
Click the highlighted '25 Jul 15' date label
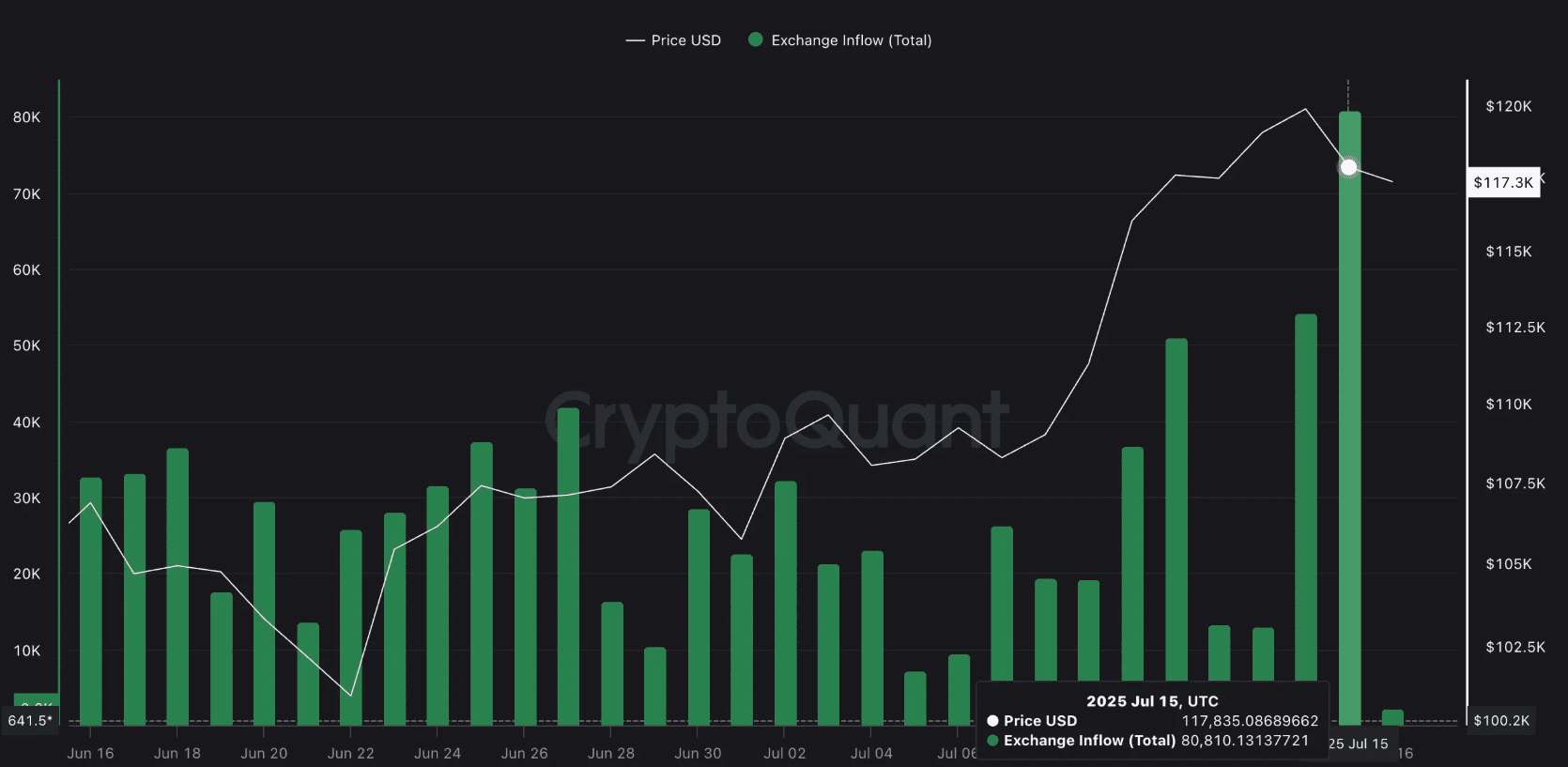[x=1359, y=744]
